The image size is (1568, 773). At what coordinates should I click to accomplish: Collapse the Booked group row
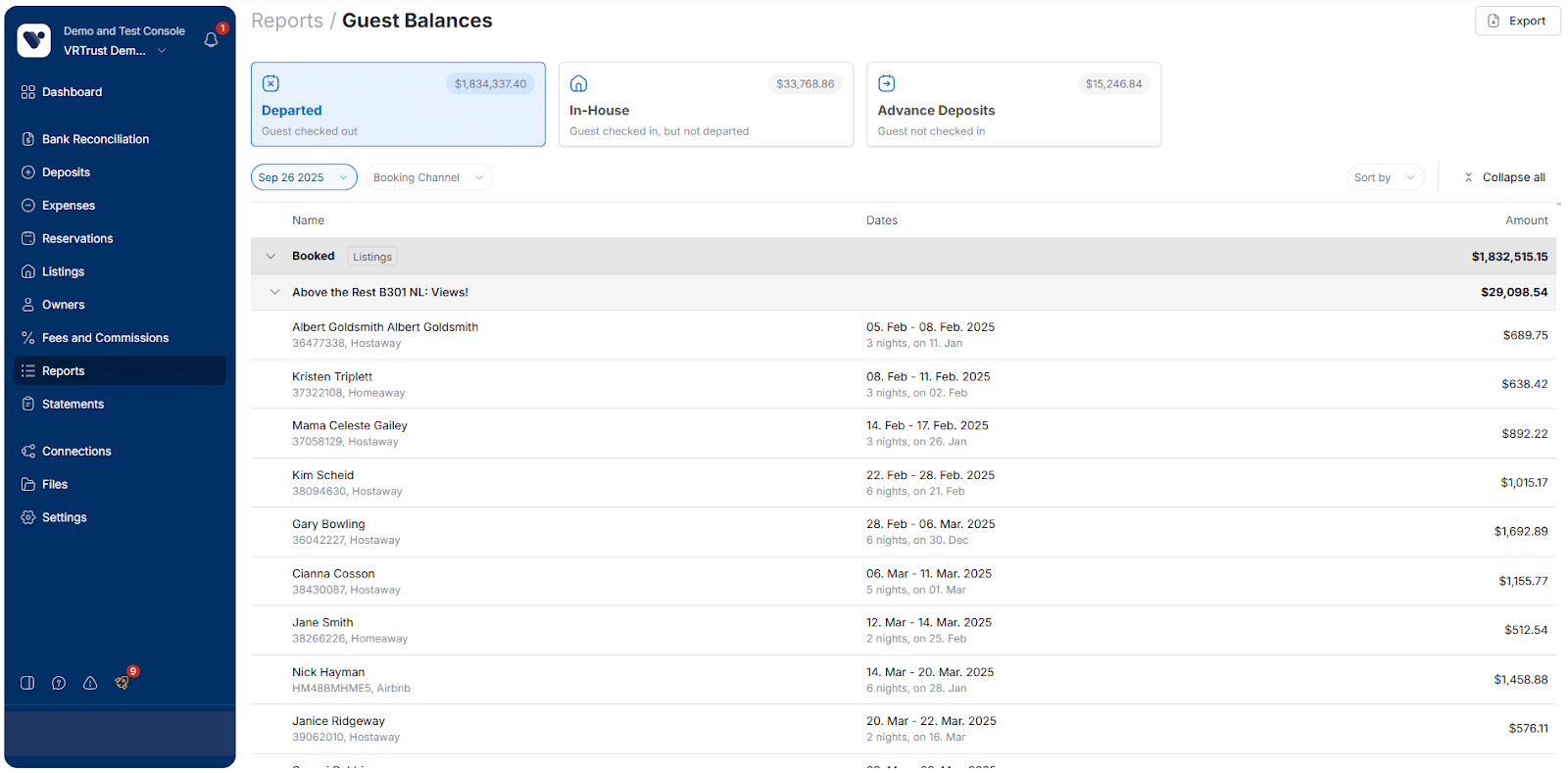pyautogui.click(x=270, y=257)
